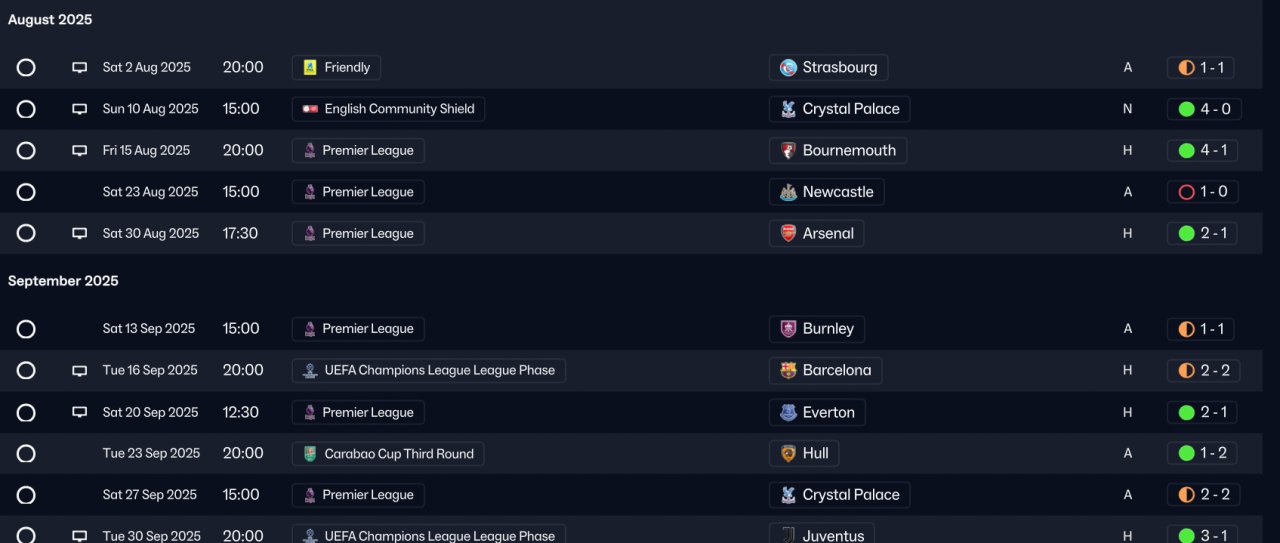The width and height of the screenshot is (1280, 543).
Task: Click the Sat 30 Aug 2025 date
Action: pyautogui.click(x=150, y=234)
